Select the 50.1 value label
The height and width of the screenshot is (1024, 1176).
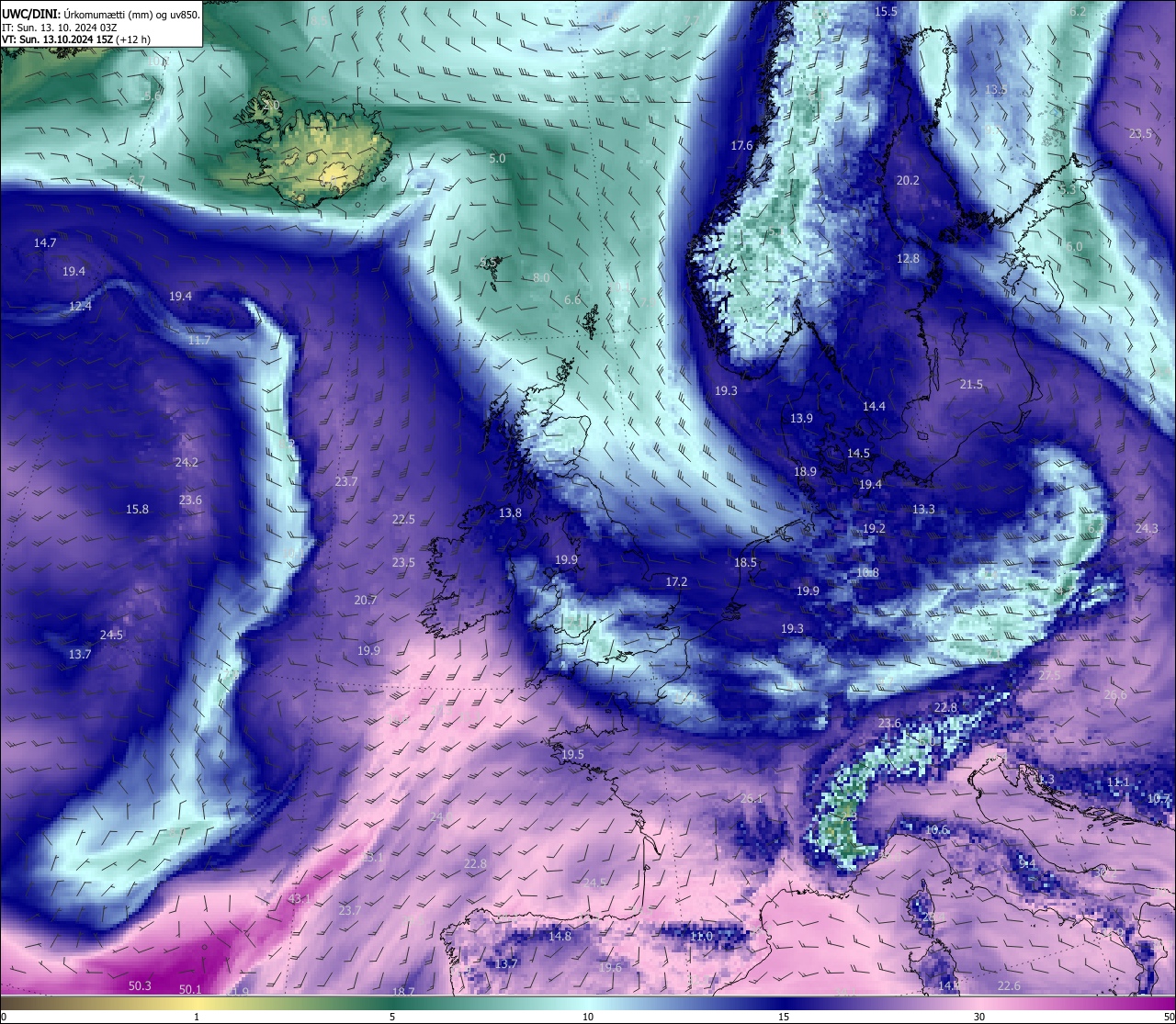(190, 990)
